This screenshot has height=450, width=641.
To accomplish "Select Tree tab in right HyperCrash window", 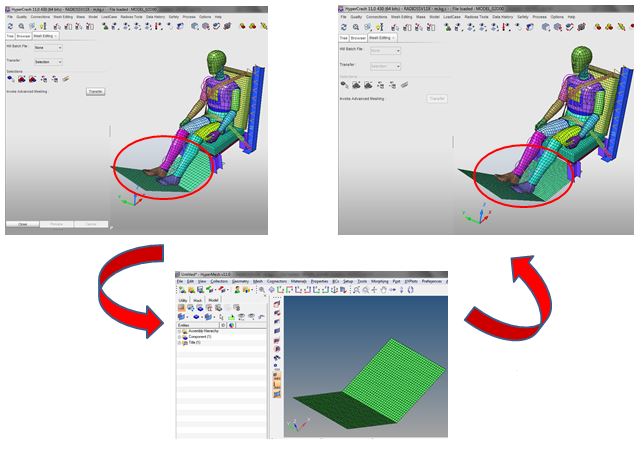I will (x=345, y=37).
